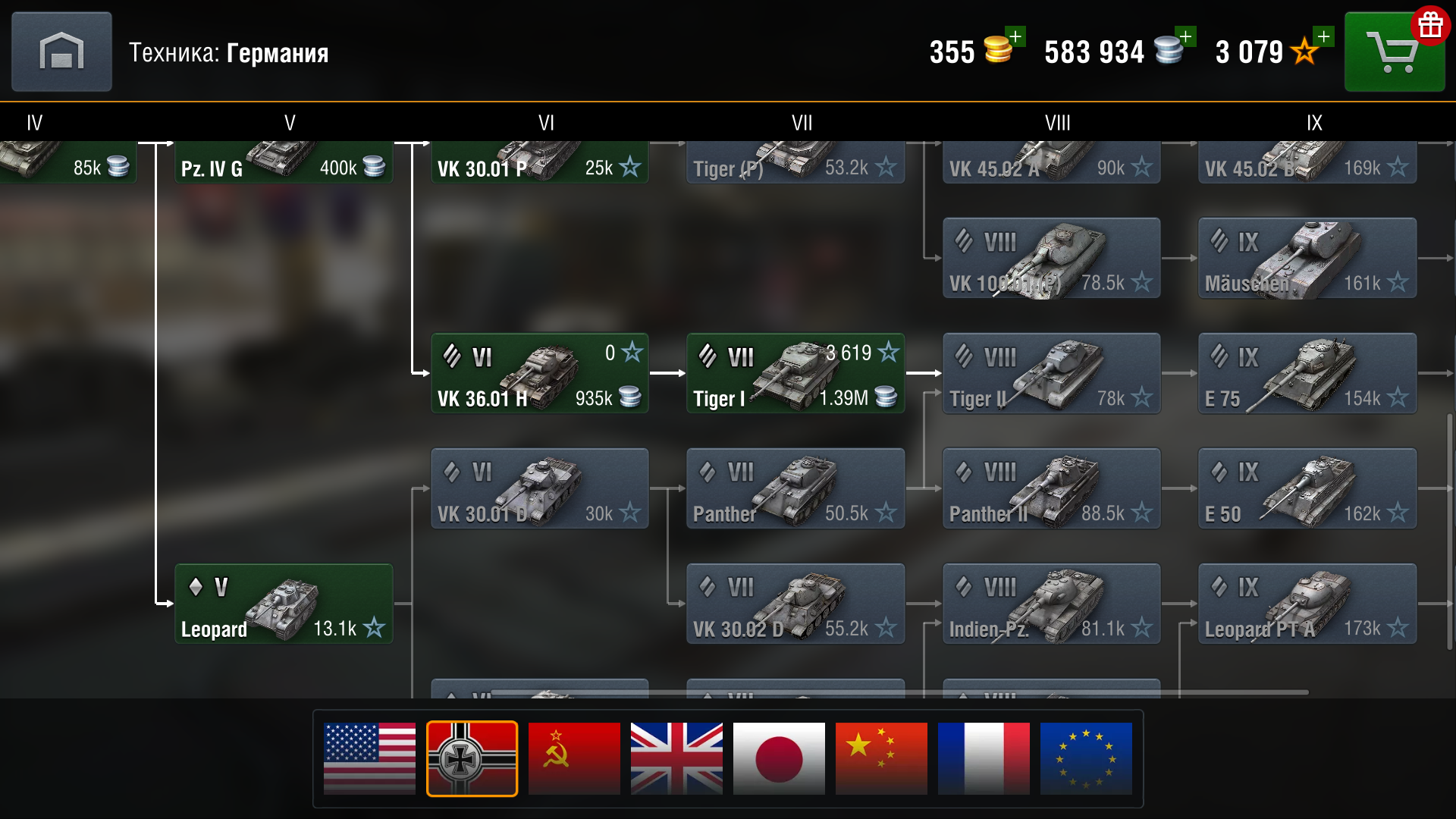Add free experience with plus icon

[1323, 36]
